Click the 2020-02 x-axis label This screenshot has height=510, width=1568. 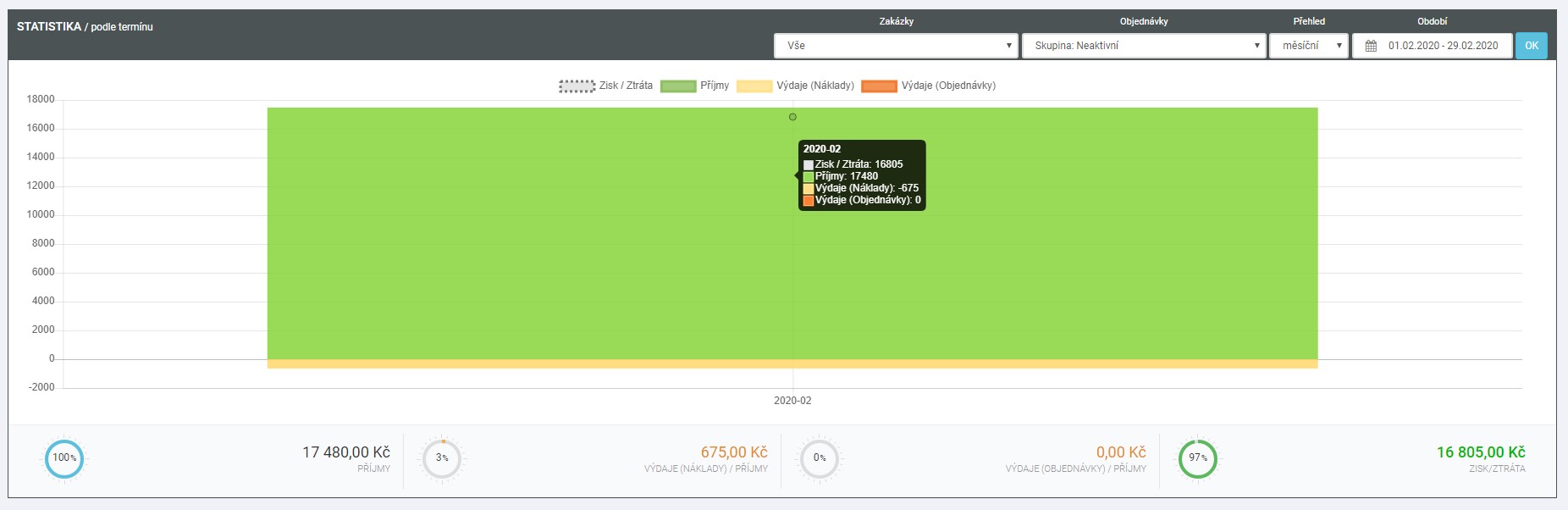click(792, 401)
